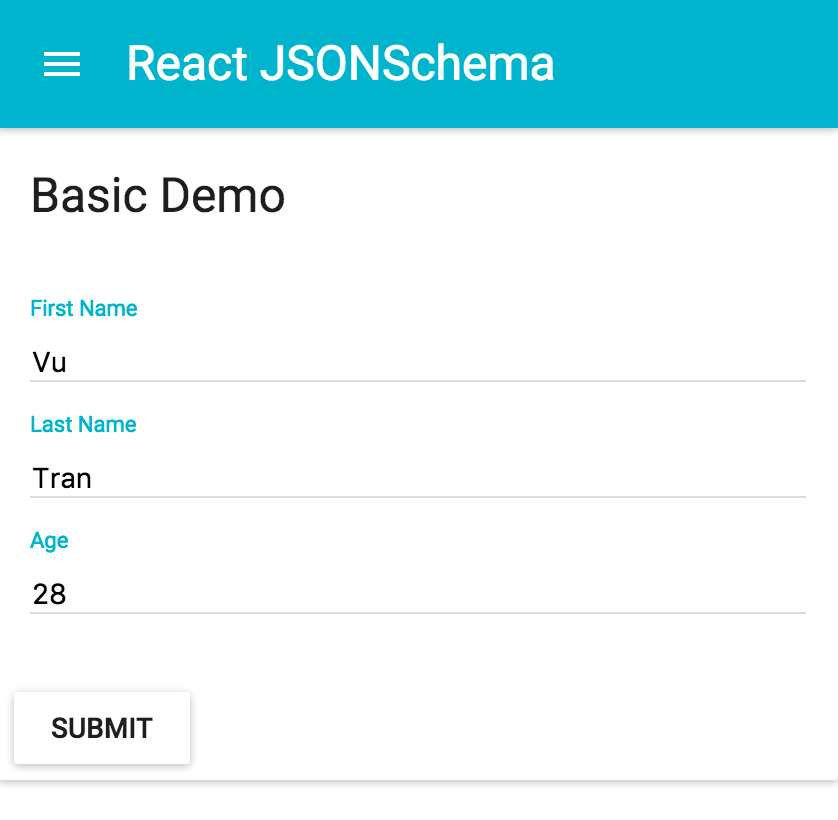Focus the Age input field
The image size is (838, 820).
click(418, 594)
